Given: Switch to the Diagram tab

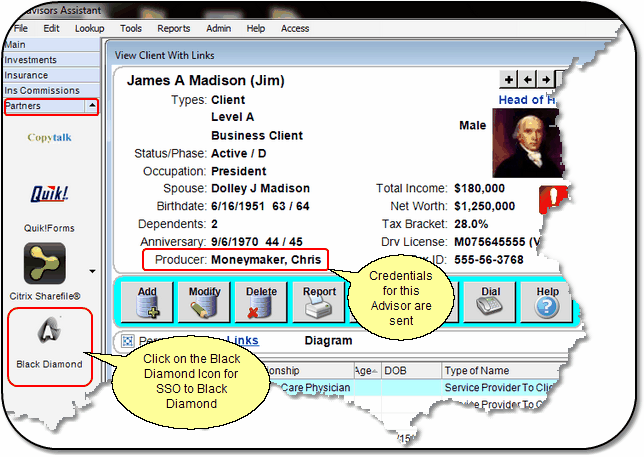Looking at the screenshot, I should 327,341.
